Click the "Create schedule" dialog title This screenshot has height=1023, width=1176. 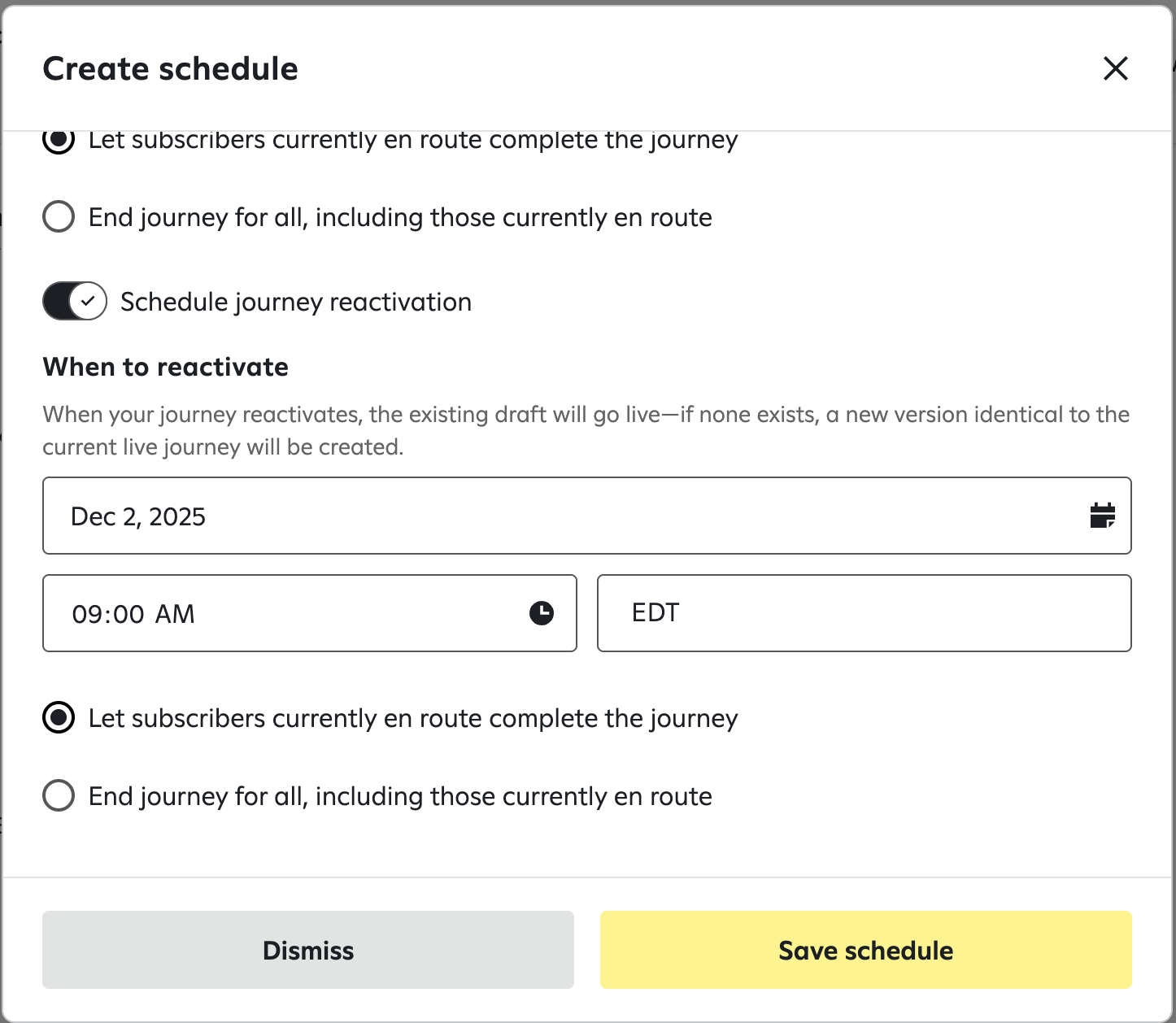coord(171,69)
